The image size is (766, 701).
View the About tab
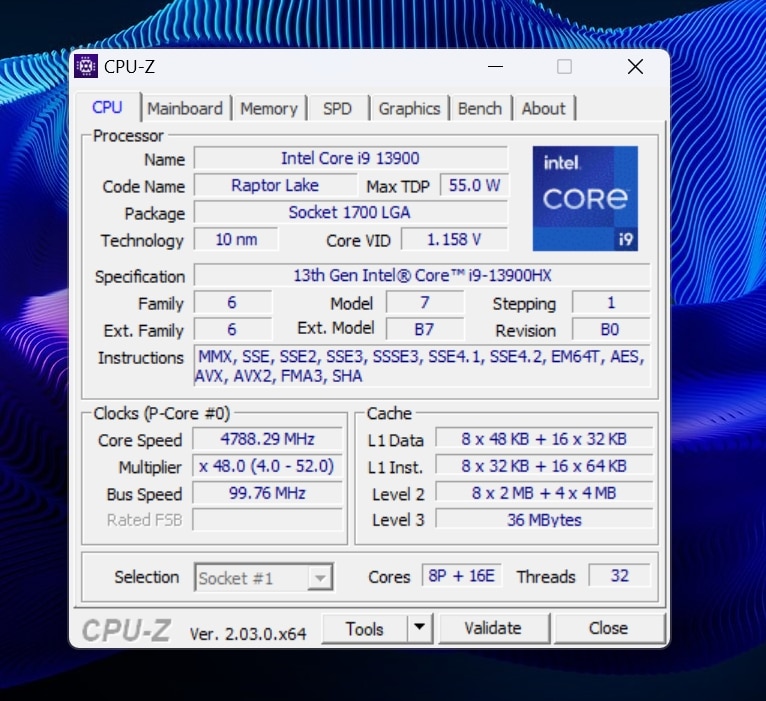(543, 109)
